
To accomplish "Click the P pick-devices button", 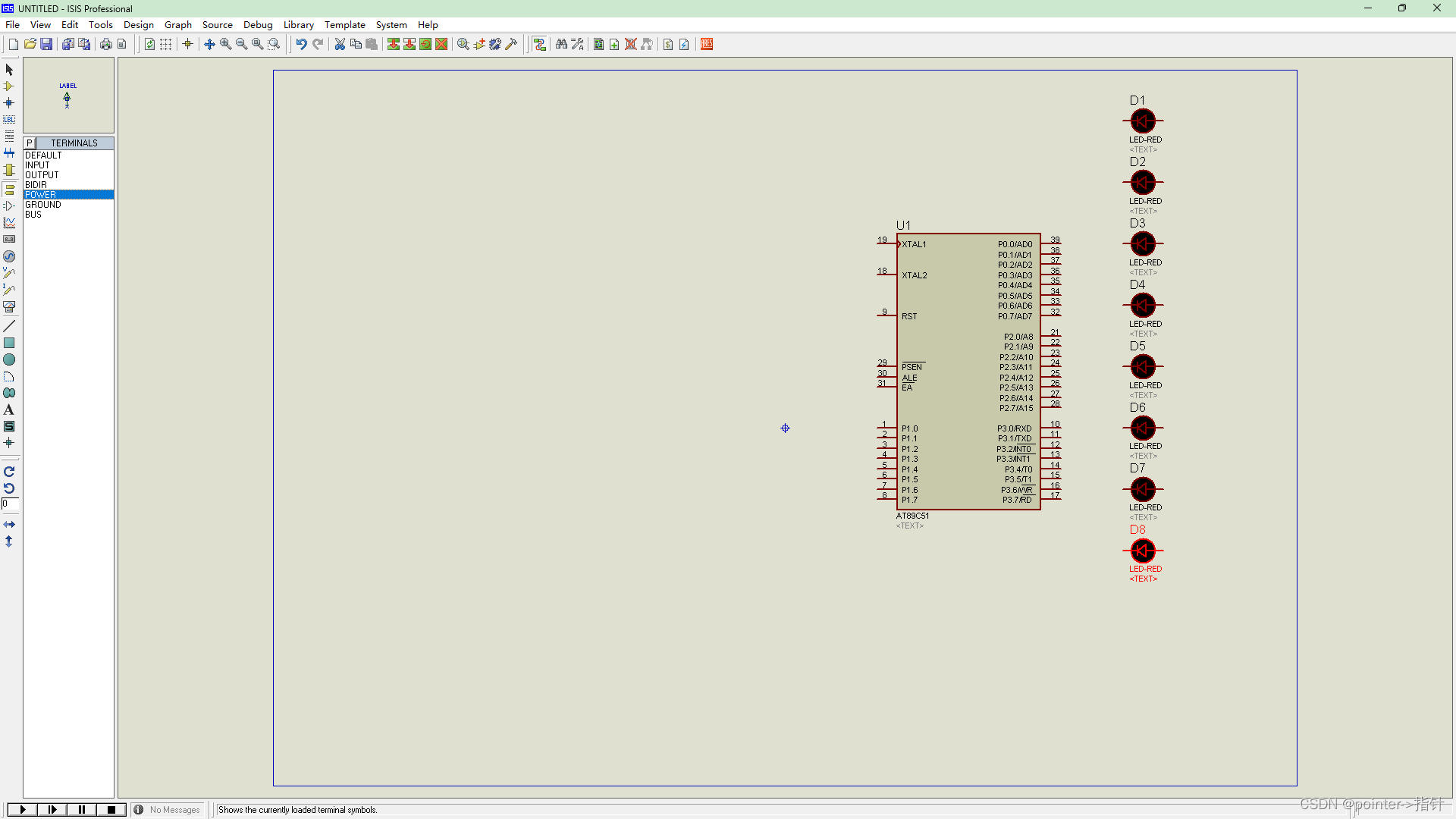I will [30, 143].
